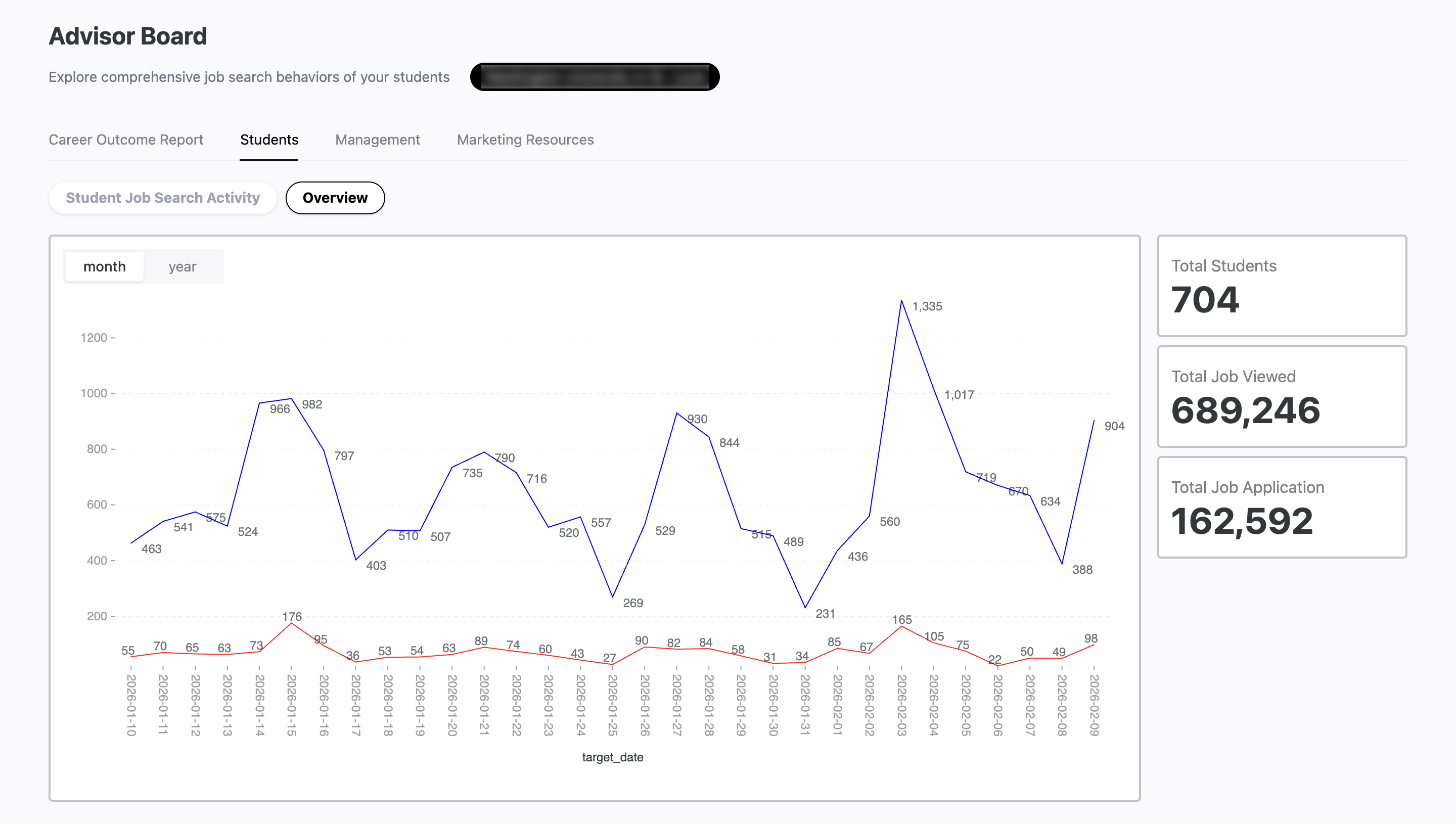Toggle the chart to year view
The width and height of the screenshot is (1456, 824).
182,266
